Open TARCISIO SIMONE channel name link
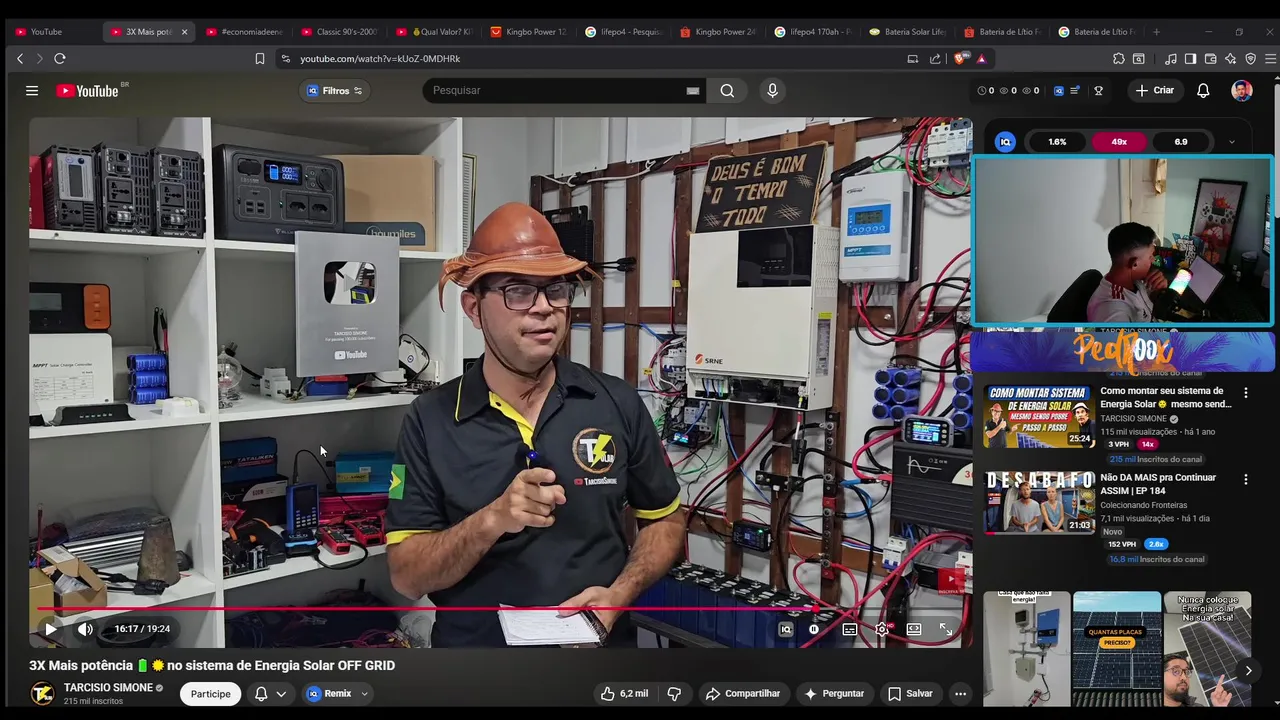The width and height of the screenshot is (1280, 720). [108, 688]
